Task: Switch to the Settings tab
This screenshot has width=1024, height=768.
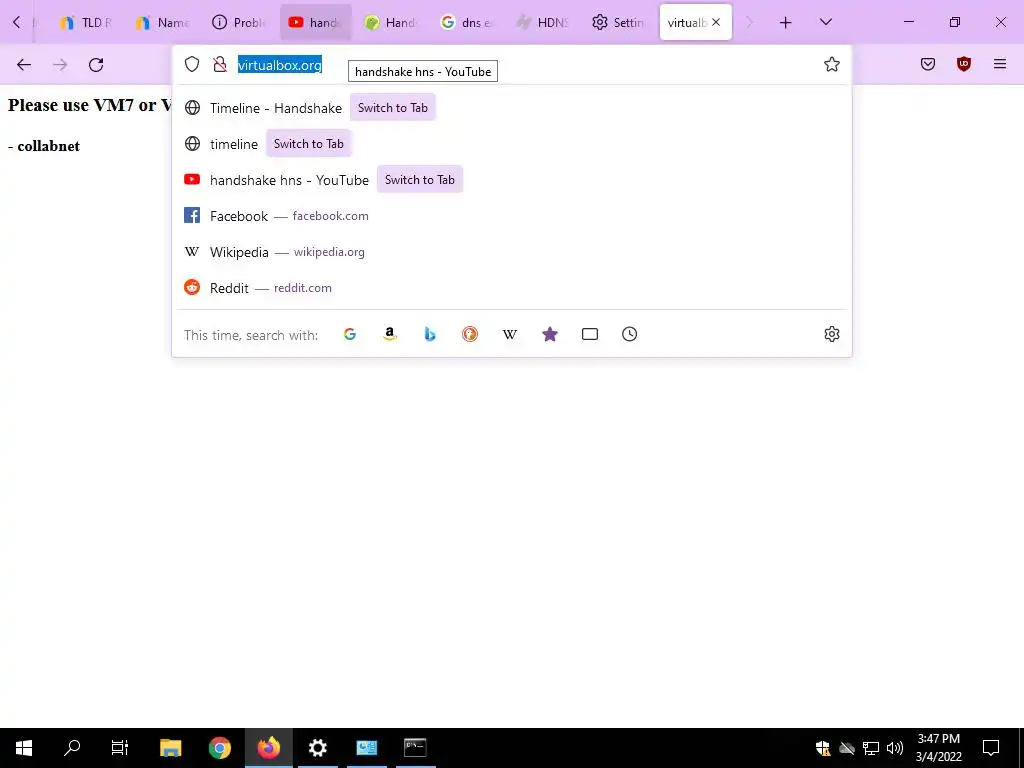Action: [620, 22]
